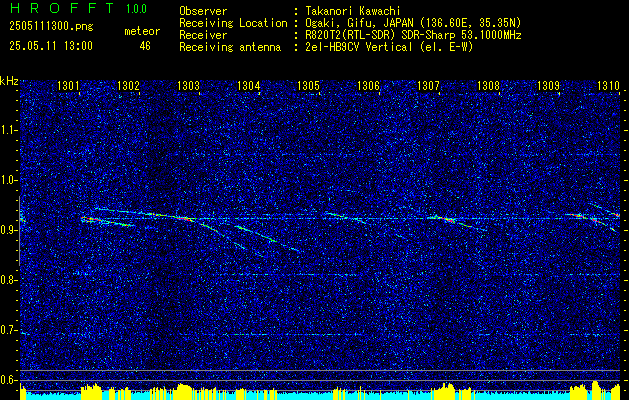The image size is (629, 400).
Task: Click the 1301 time marker
Action: tap(68, 85)
